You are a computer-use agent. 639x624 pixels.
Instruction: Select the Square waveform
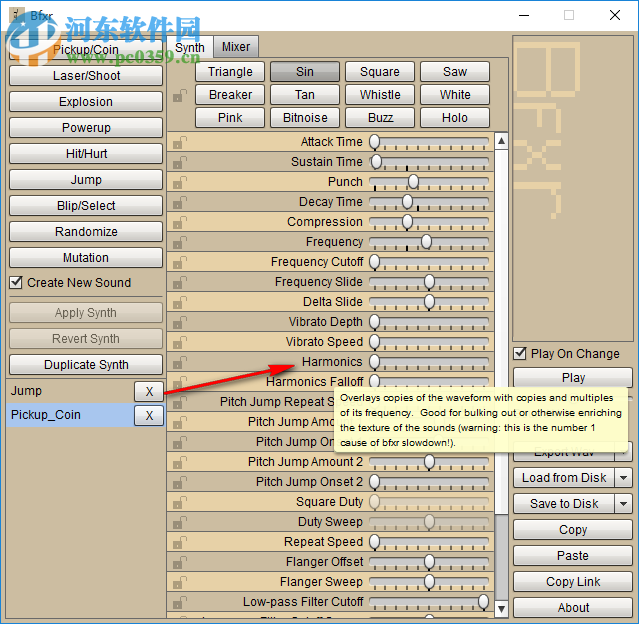[380, 72]
